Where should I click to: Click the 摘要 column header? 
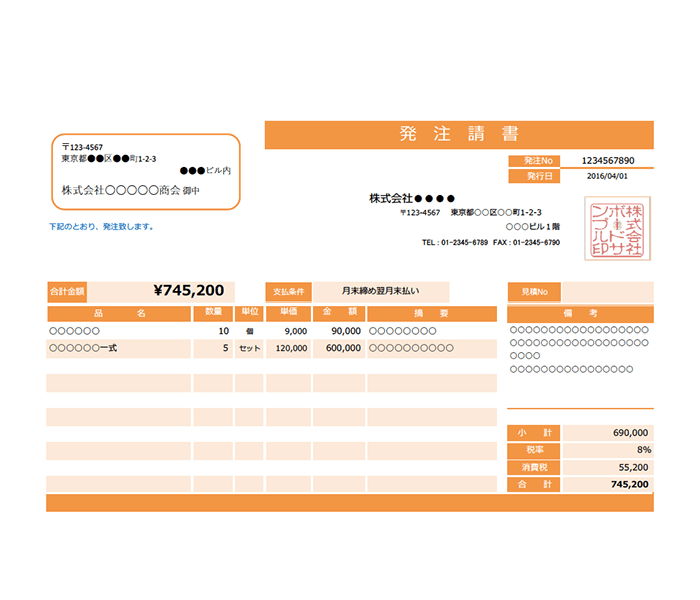(x=432, y=313)
